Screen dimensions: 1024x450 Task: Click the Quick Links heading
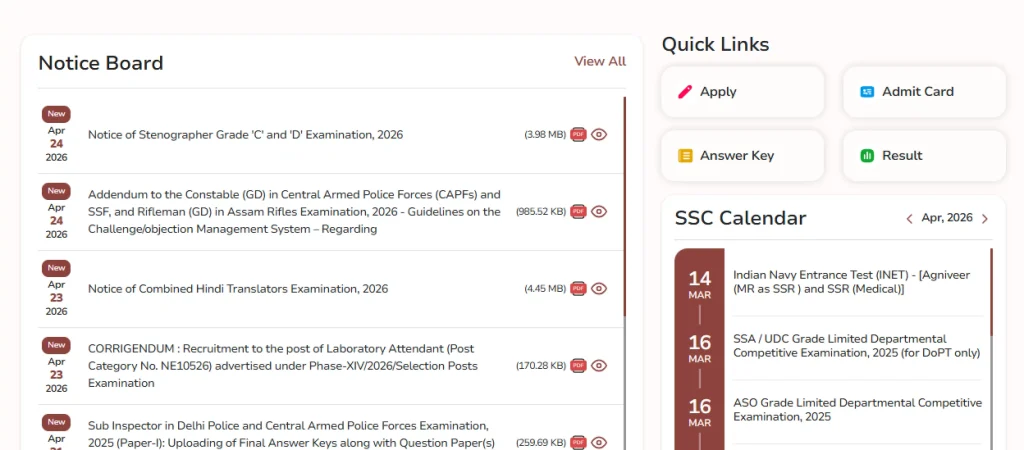(x=715, y=44)
